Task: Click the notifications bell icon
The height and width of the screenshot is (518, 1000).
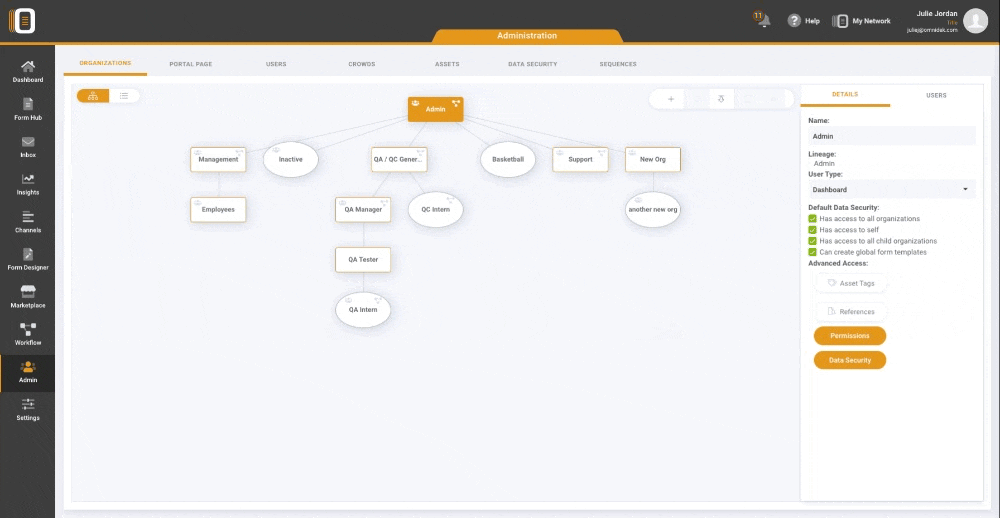Action: [x=763, y=21]
